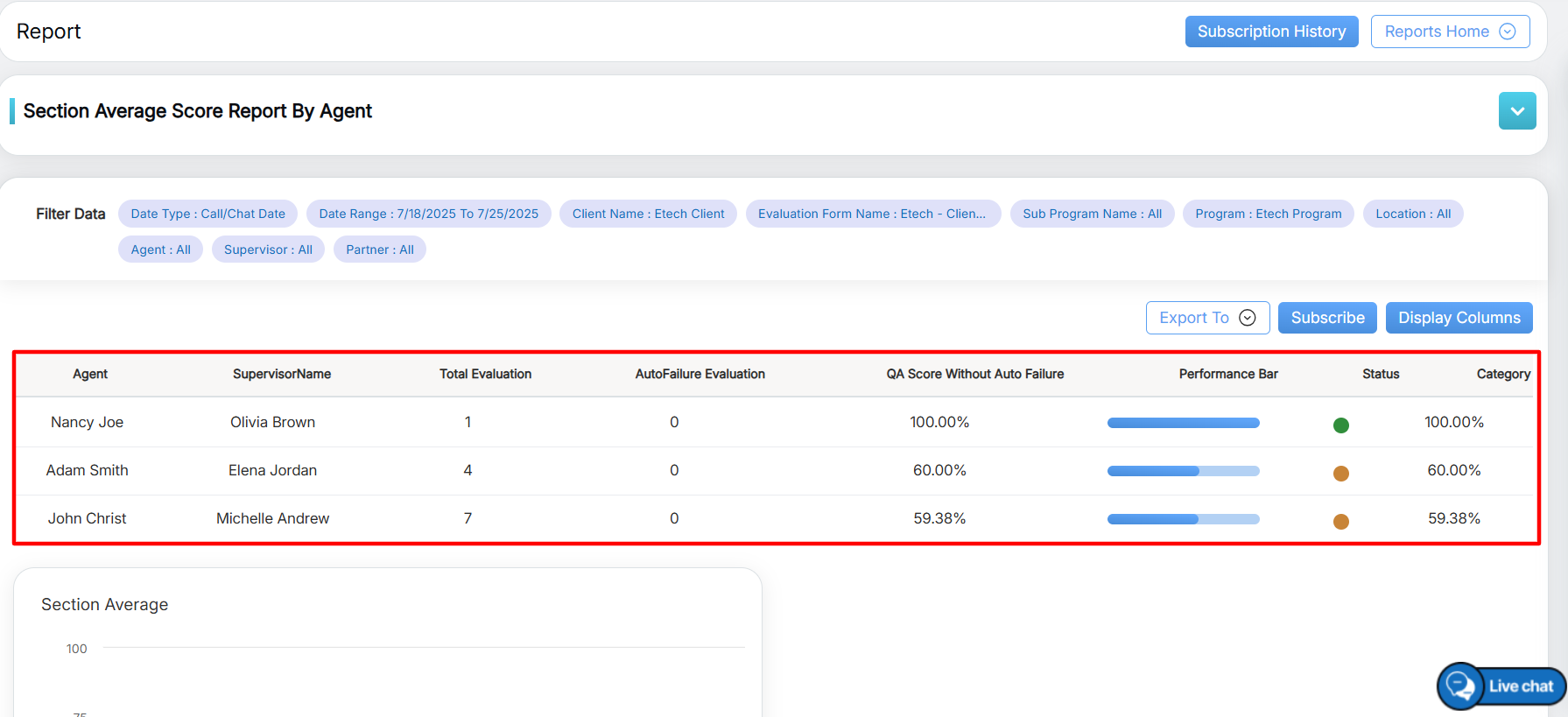
Task: Select the Client Name Etech Client chip
Action: click(648, 214)
